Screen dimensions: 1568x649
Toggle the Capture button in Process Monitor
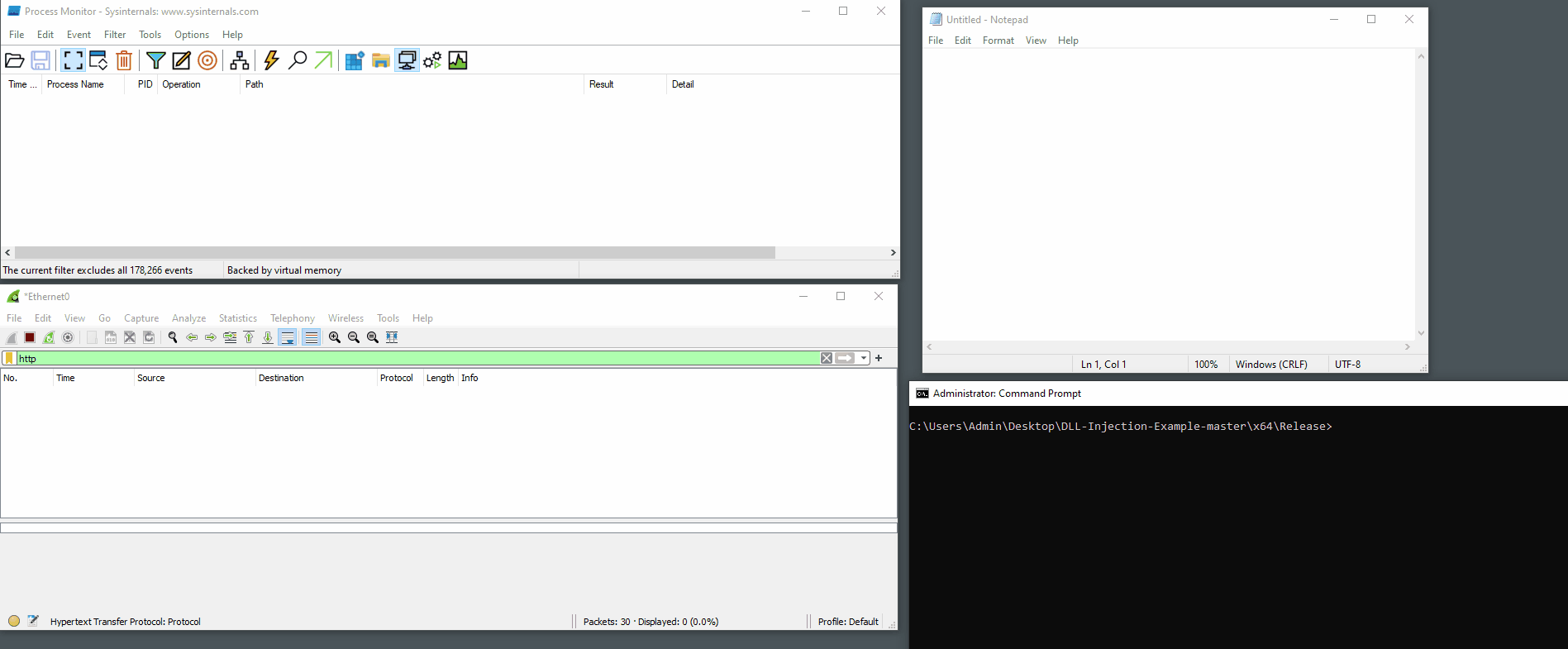tap(73, 60)
